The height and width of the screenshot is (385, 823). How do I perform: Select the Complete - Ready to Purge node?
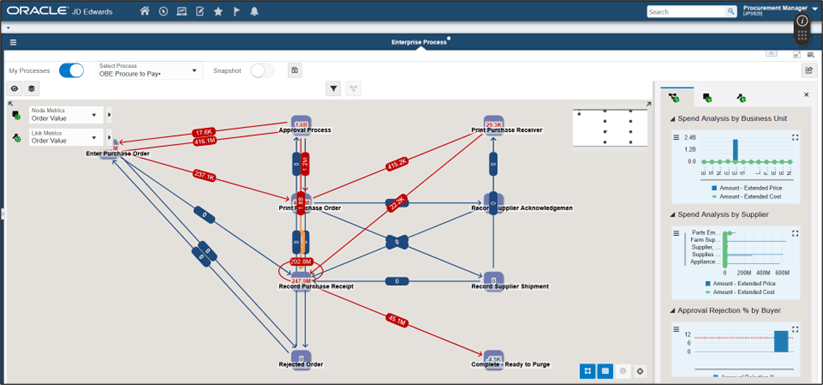[494, 360]
